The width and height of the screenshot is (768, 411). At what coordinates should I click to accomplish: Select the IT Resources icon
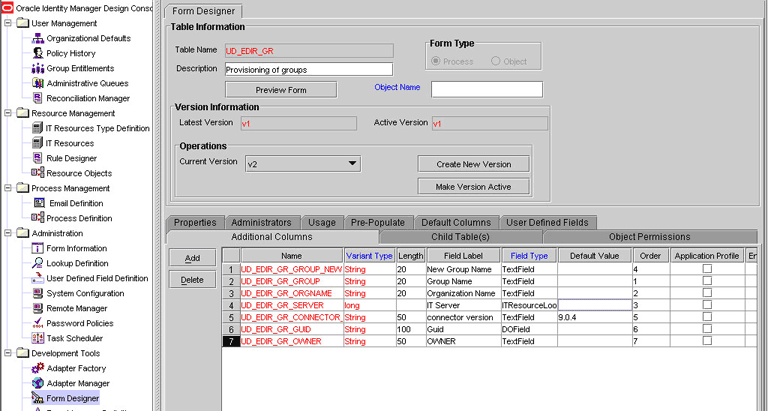coord(38,143)
